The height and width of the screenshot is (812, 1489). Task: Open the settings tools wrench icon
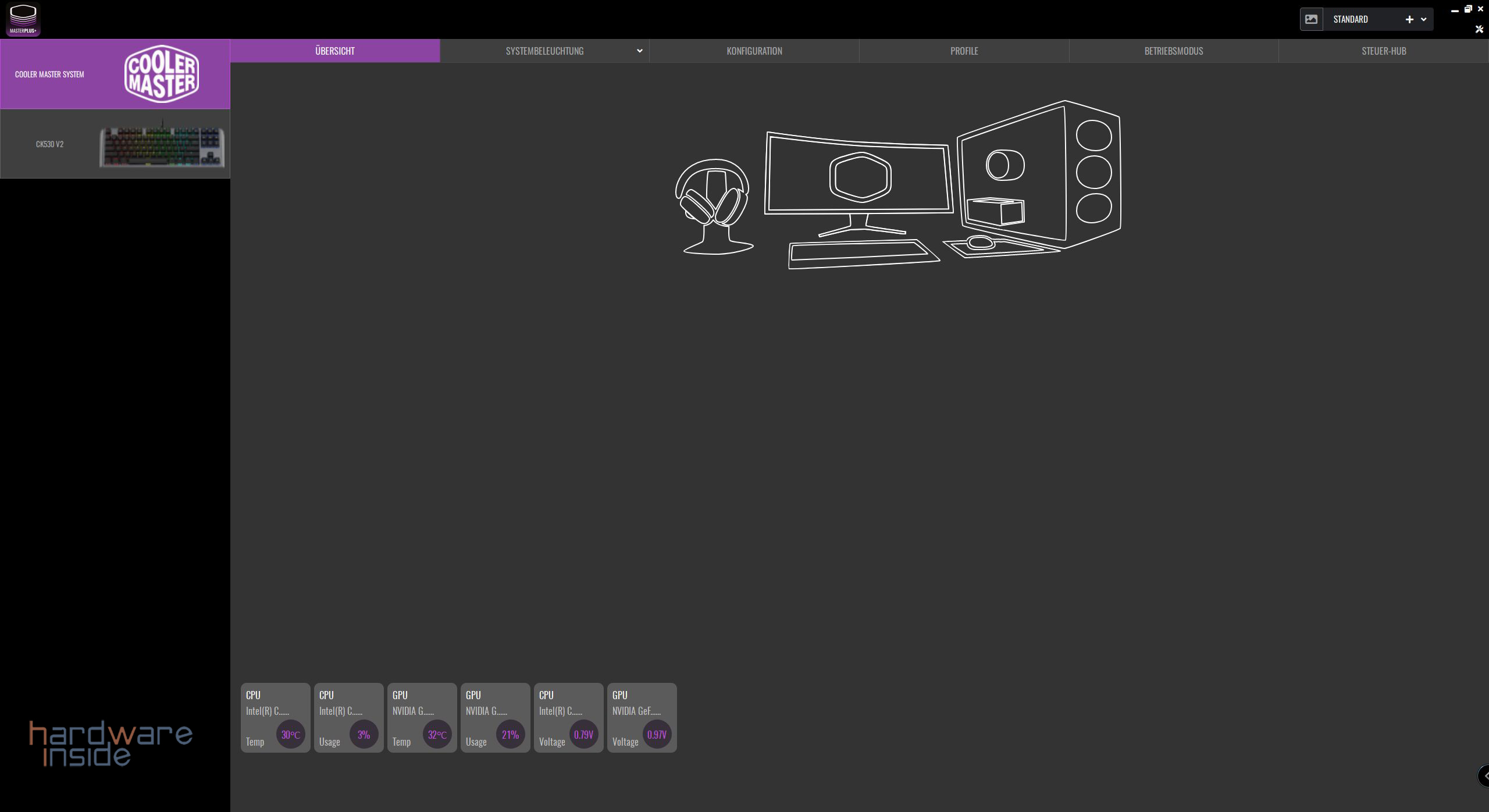click(x=1479, y=29)
